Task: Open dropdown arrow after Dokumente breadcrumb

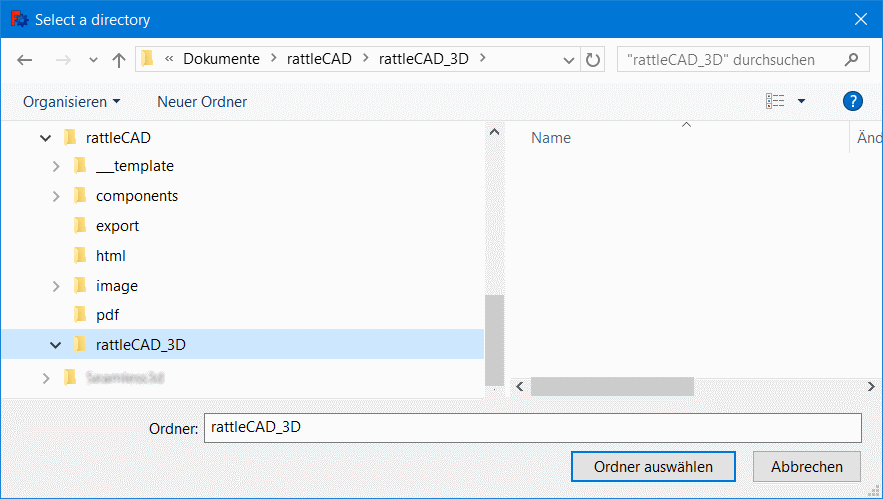Action: (x=274, y=59)
